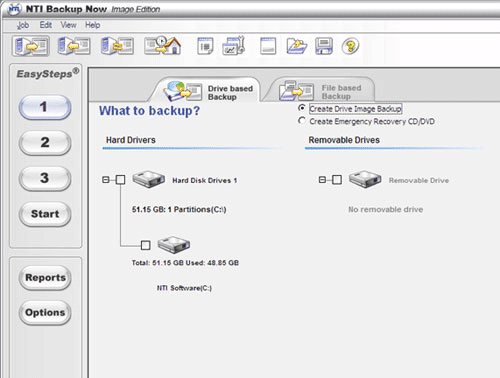
Task: Click the Start button
Action: click(x=45, y=214)
